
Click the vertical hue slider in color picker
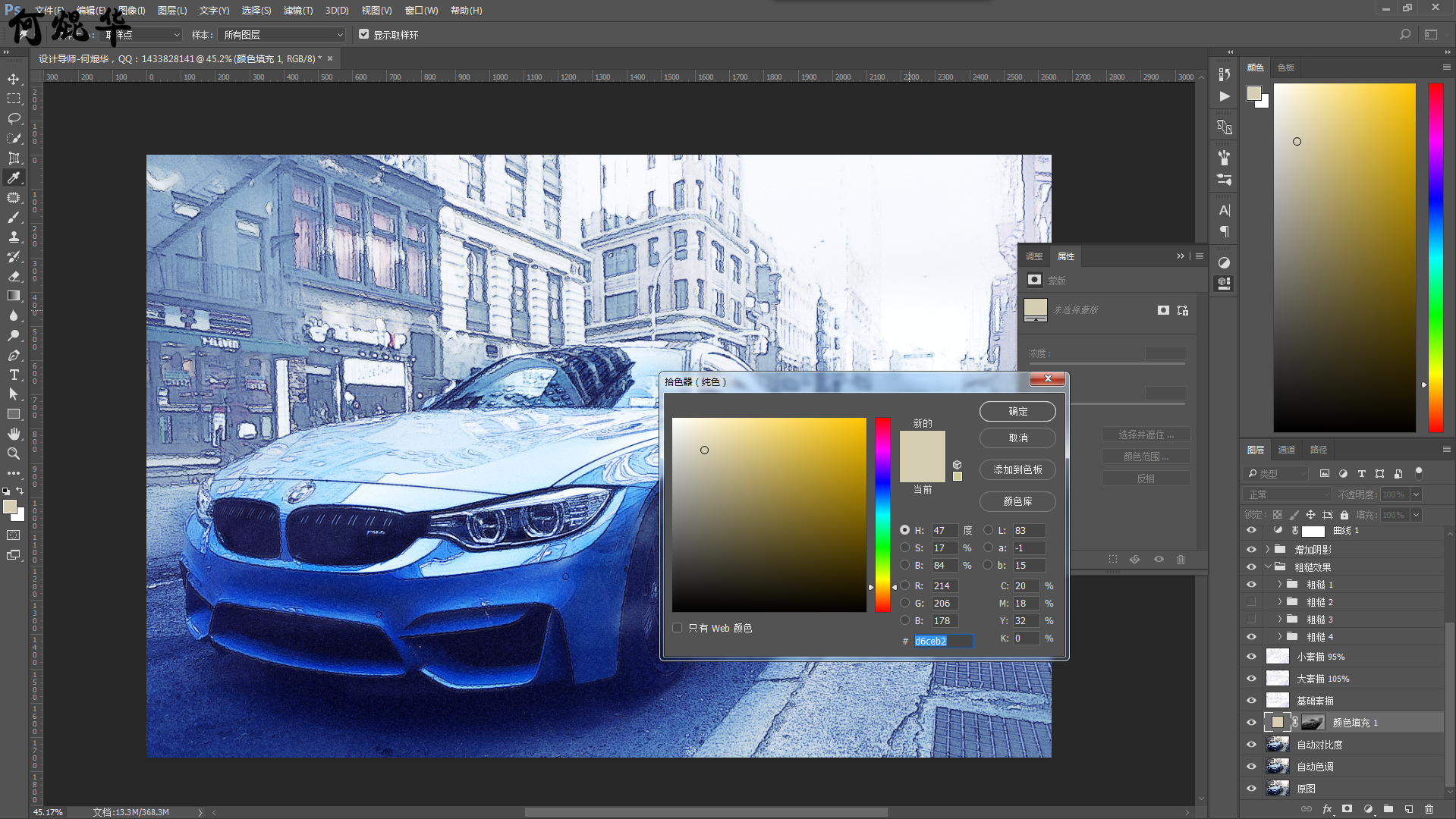click(x=882, y=514)
